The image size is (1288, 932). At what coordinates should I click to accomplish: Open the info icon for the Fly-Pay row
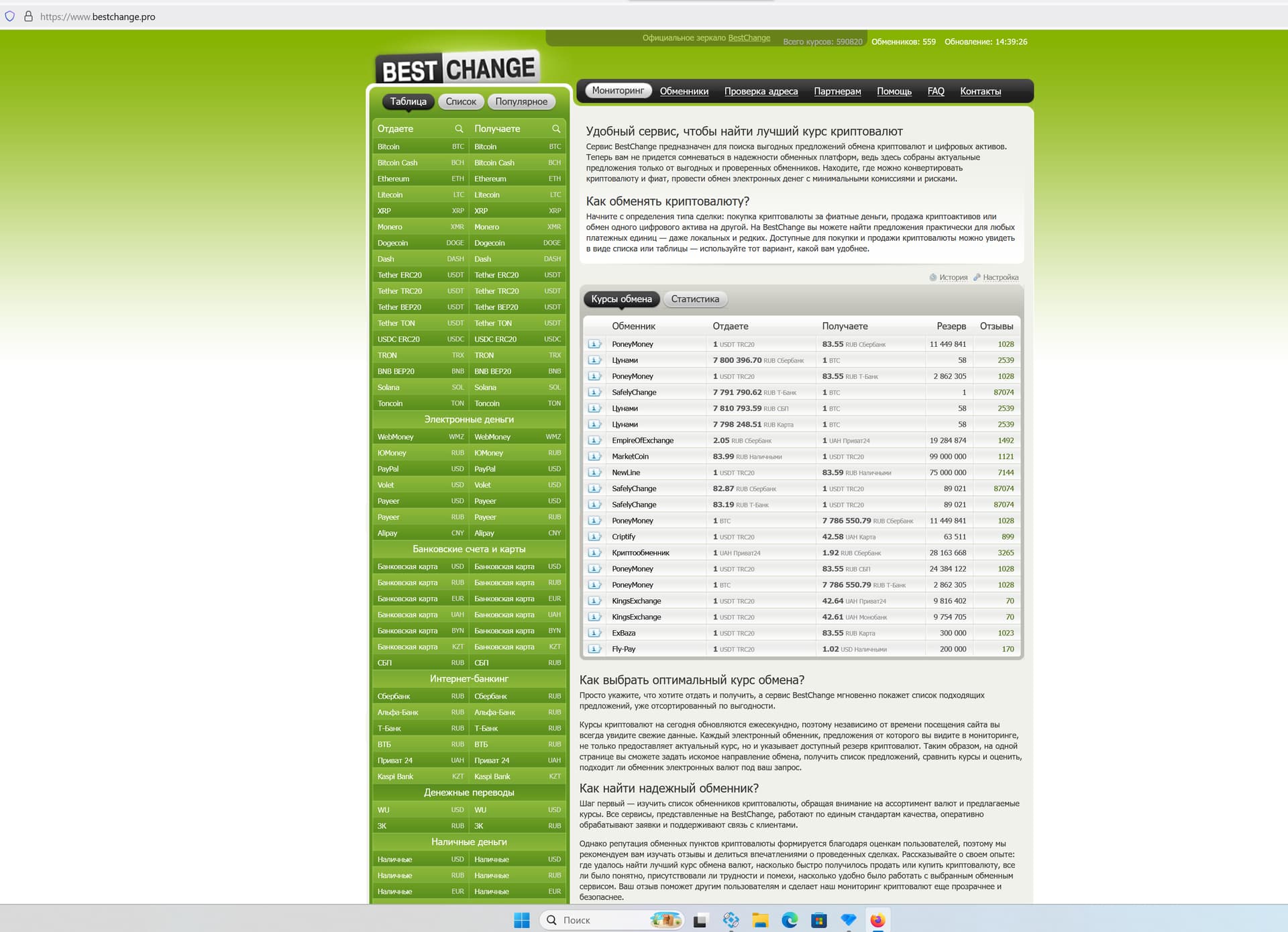click(594, 649)
